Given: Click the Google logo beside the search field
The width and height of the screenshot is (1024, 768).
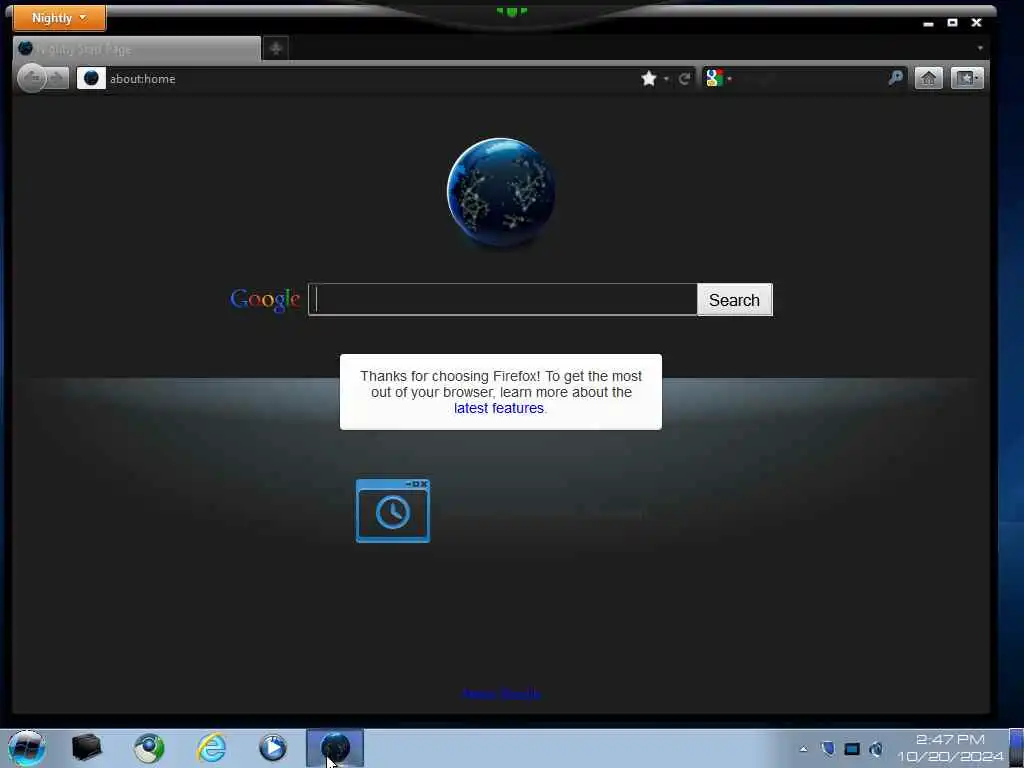Looking at the screenshot, I should pos(265,300).
